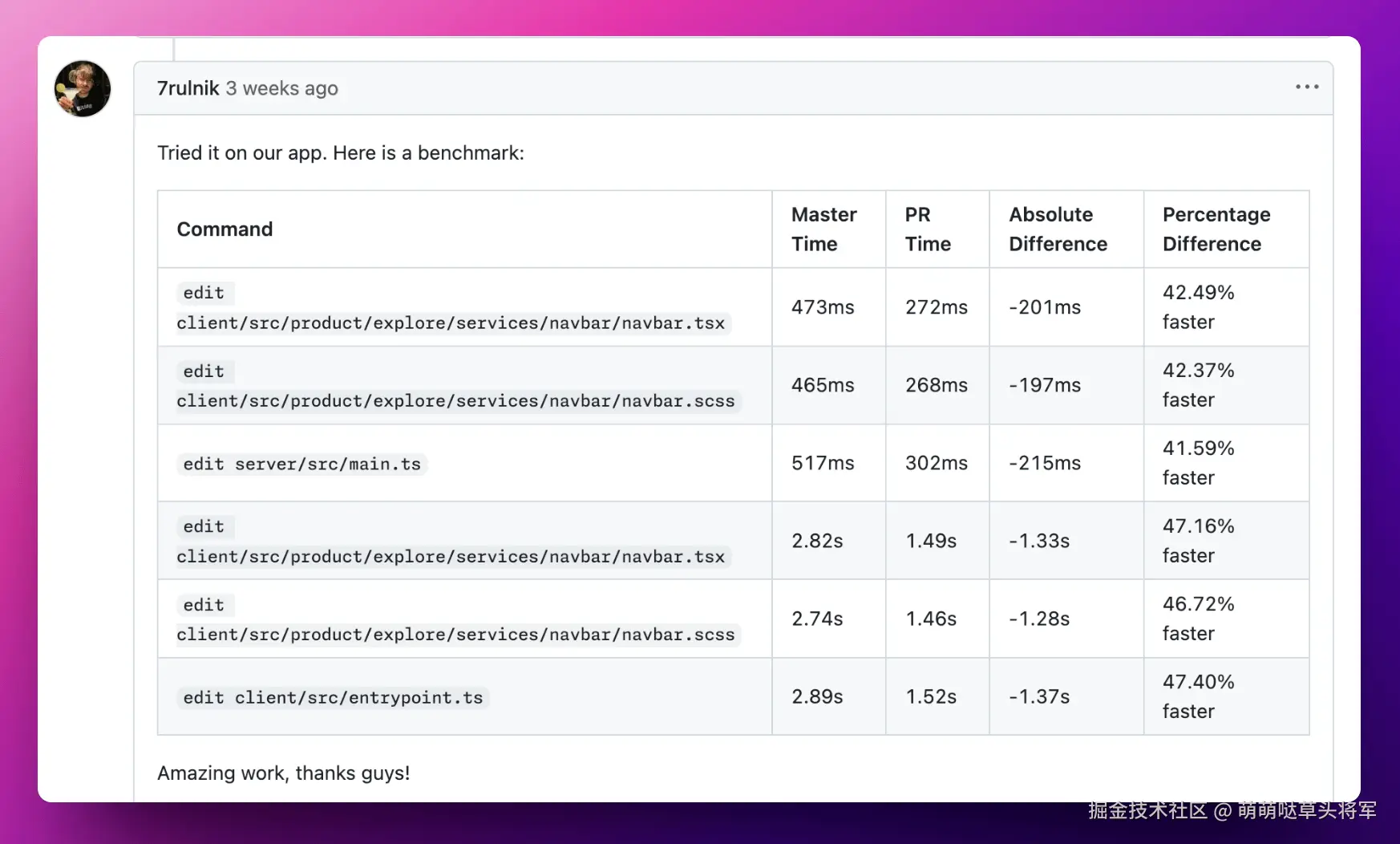Click the 'edit client/src/entrypoint.ts' code cell
The width and height of the screenshot is (1400, 844).
(x=333, y=698)
